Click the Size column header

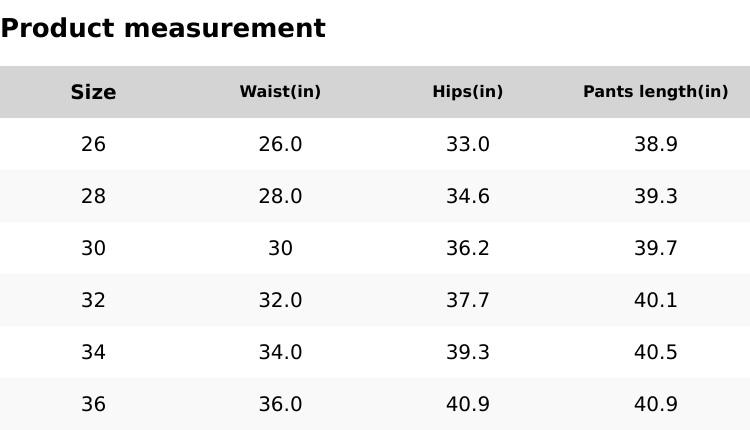tap(93, 92)
